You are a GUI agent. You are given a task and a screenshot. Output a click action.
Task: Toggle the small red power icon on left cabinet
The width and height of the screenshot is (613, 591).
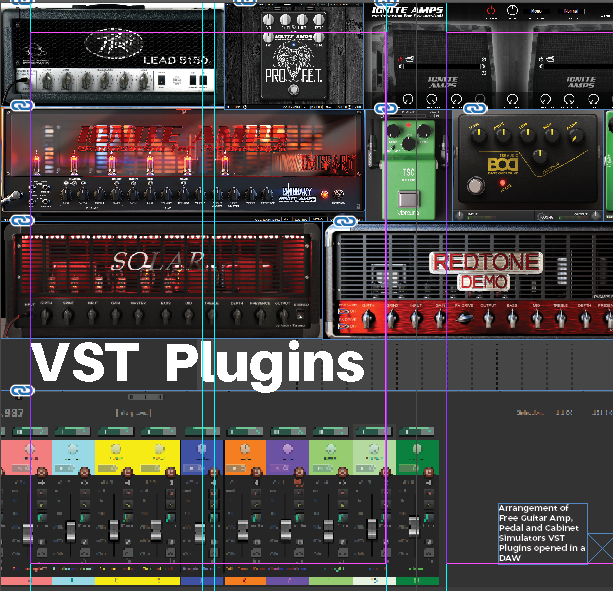(x=400, y=59)
